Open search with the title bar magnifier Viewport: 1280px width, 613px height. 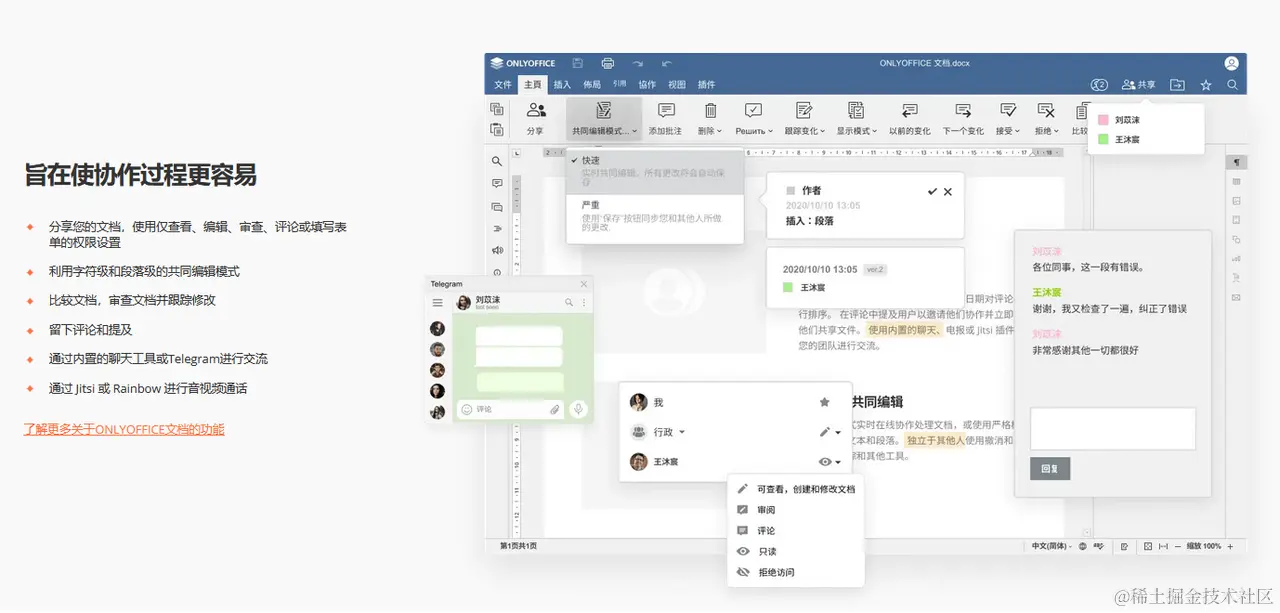[1233, 85]
